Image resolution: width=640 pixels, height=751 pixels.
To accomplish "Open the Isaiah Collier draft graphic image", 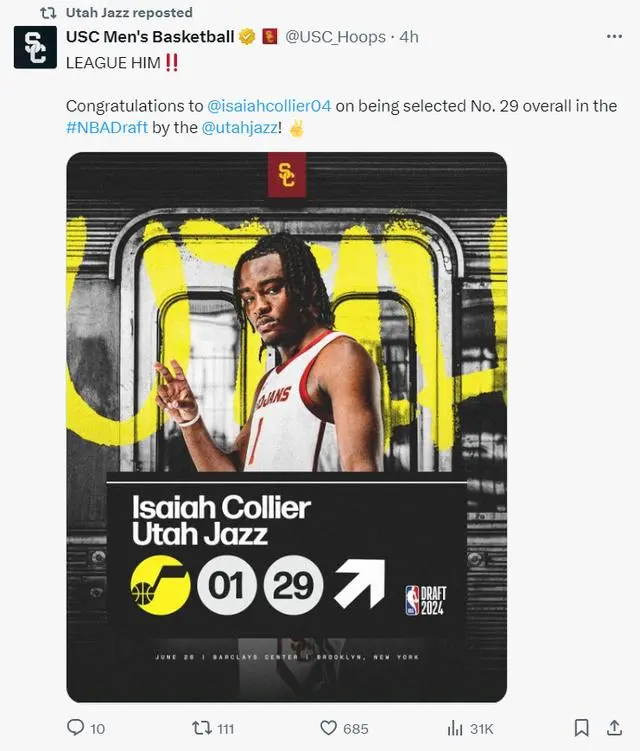I will click(x=286, y=427).
